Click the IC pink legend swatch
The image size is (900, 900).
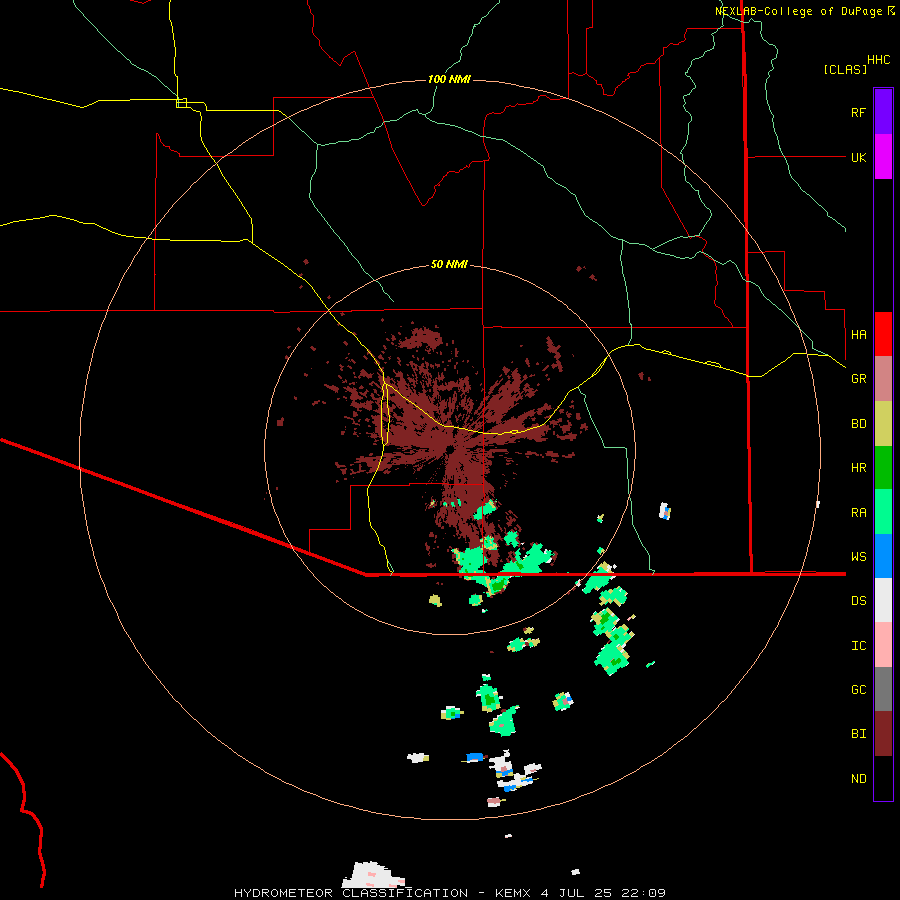click(x=883, y=645)
